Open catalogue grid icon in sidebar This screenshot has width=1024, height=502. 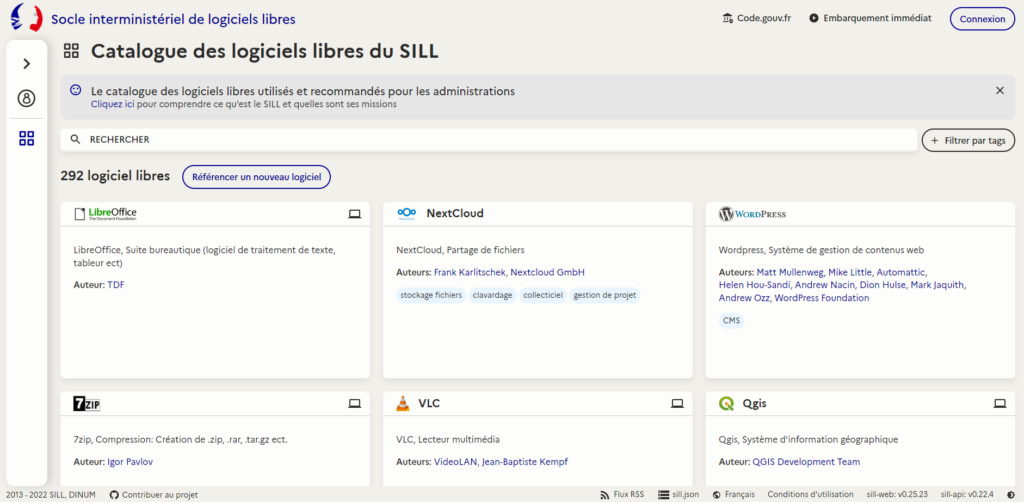click(x=26, y=138)
